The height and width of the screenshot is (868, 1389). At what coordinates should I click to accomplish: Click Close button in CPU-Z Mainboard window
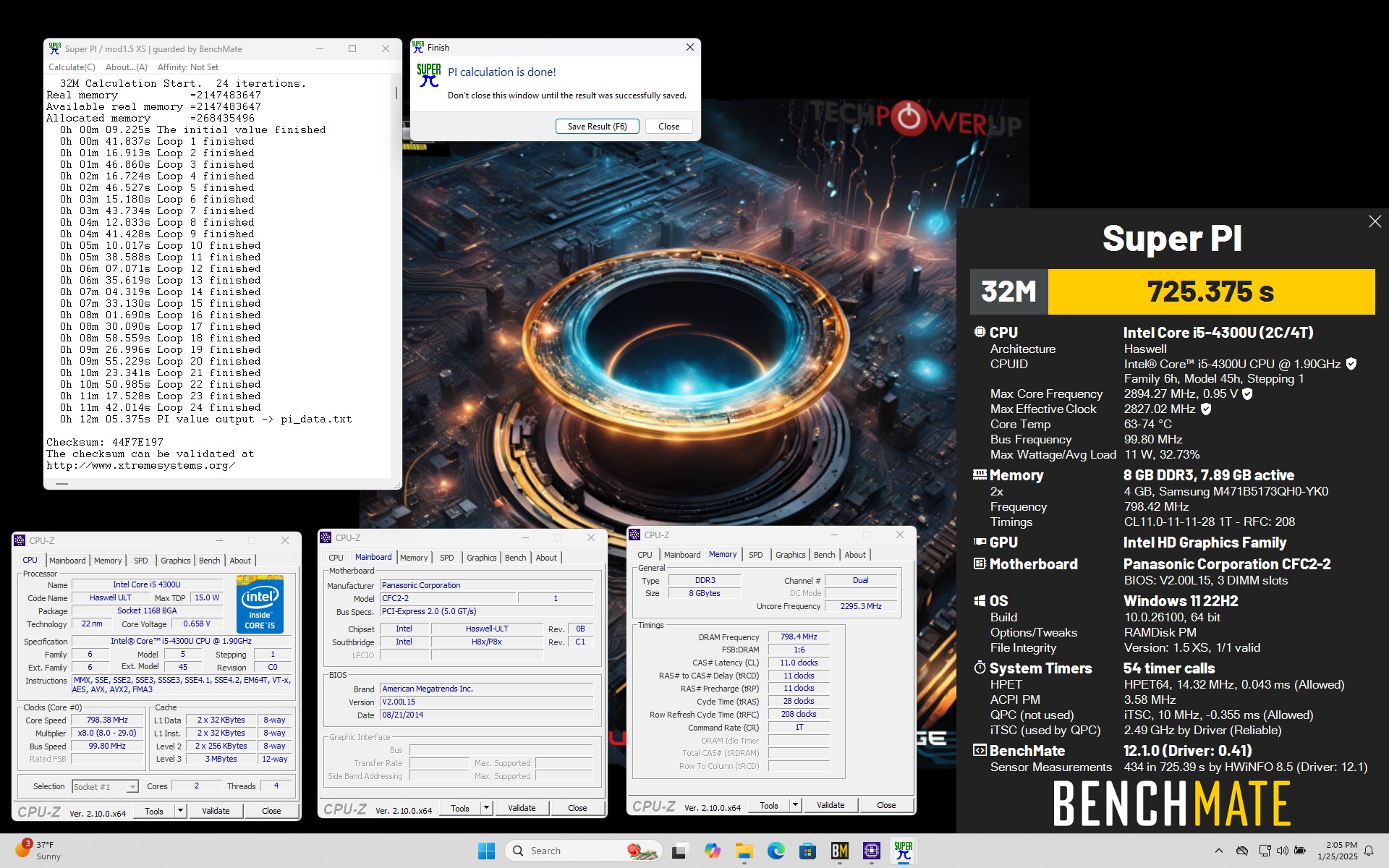577,808
